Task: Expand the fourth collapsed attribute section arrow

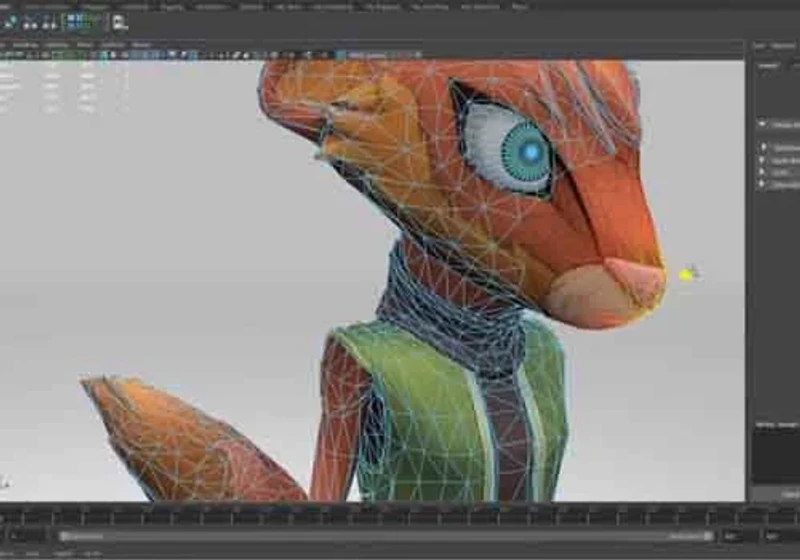Action: [x=763, y=184]
